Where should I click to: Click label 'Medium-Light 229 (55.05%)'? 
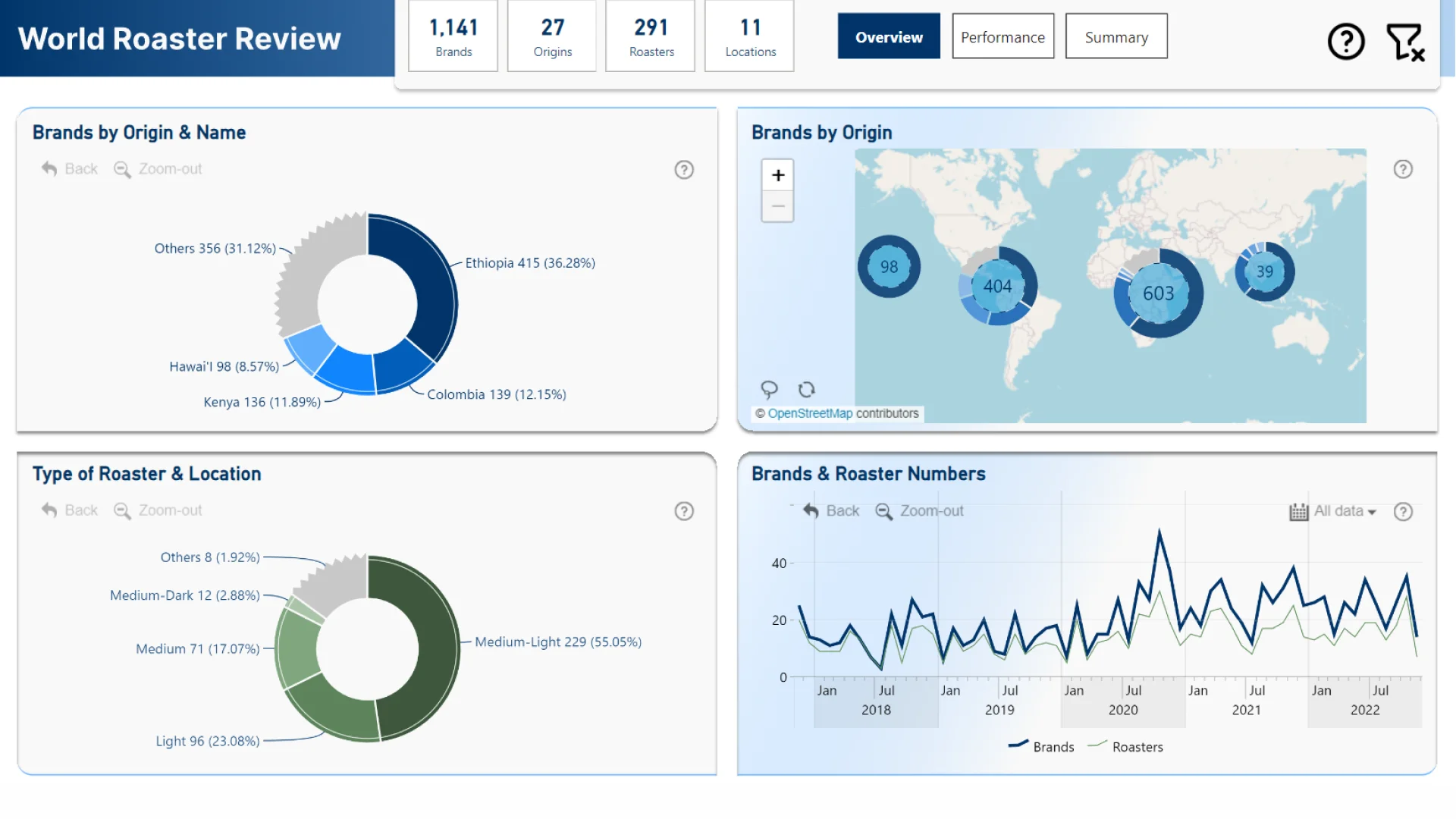558,642
